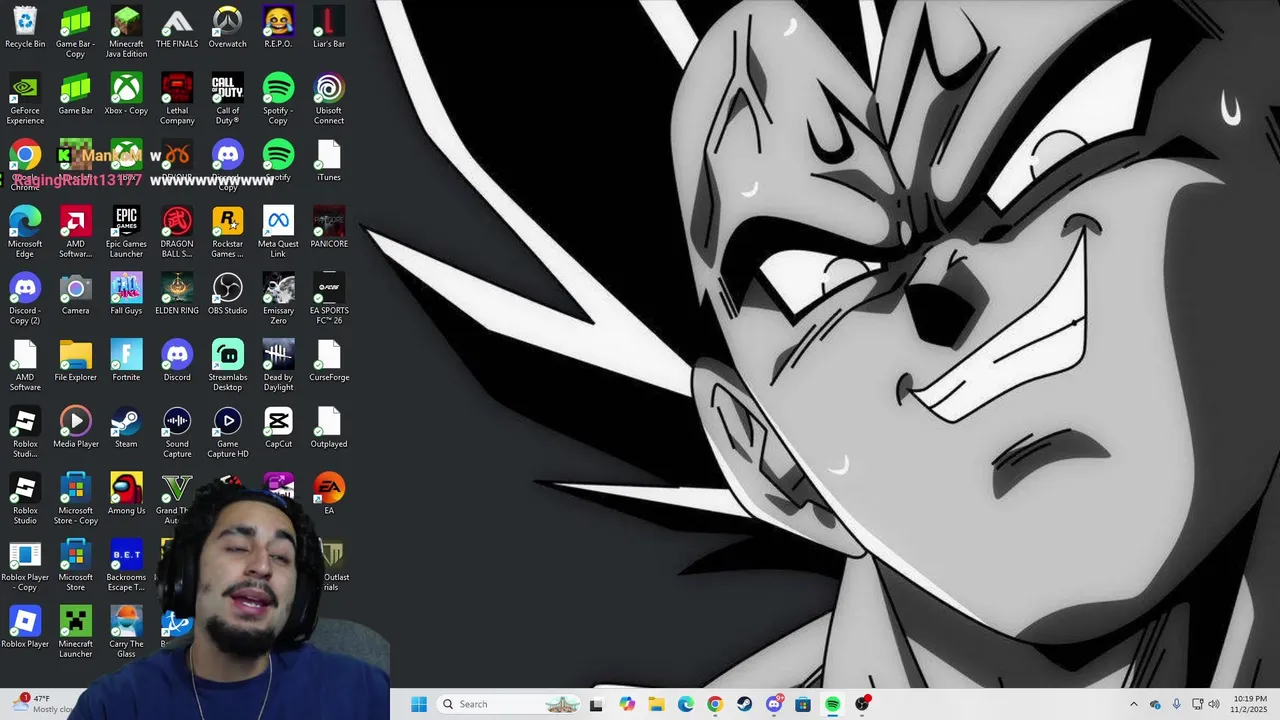1280x720 pixels.
Task: Select the Emissary Zero desktop icon
Action: click(278, 299)
